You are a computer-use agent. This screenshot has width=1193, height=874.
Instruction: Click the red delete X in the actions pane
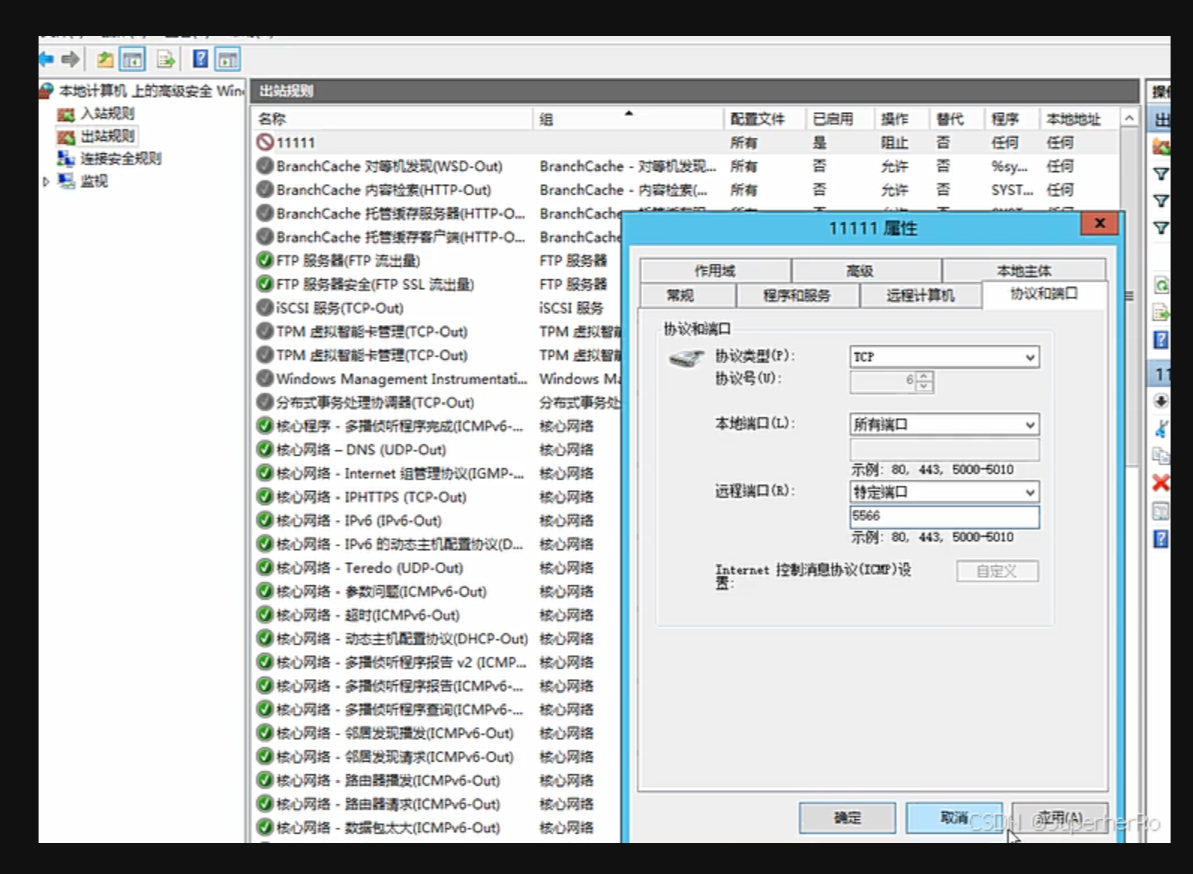[1160, 482]
